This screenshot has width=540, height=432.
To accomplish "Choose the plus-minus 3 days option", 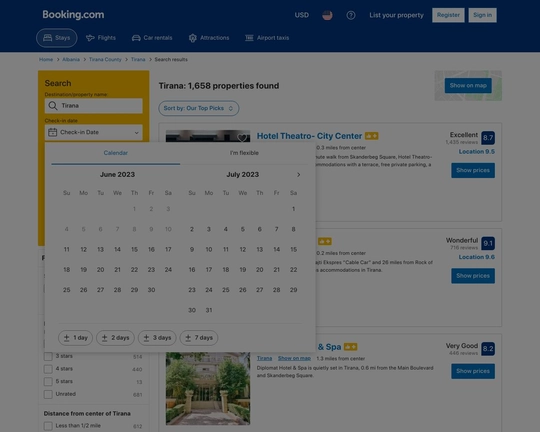I will (x=157, y=338).
